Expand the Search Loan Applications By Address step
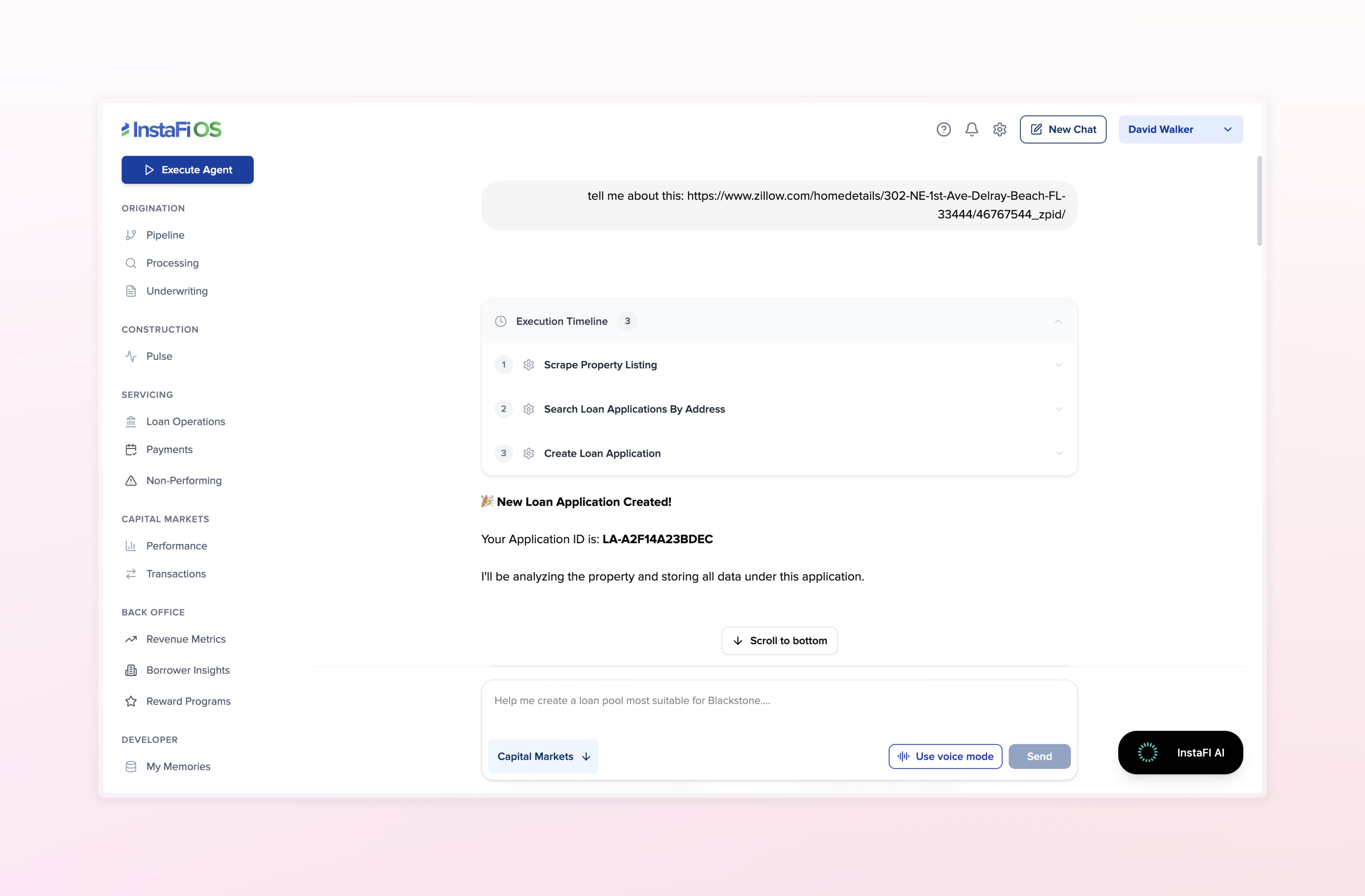The image size is (1365, 896). click(x=1058, y=409)
